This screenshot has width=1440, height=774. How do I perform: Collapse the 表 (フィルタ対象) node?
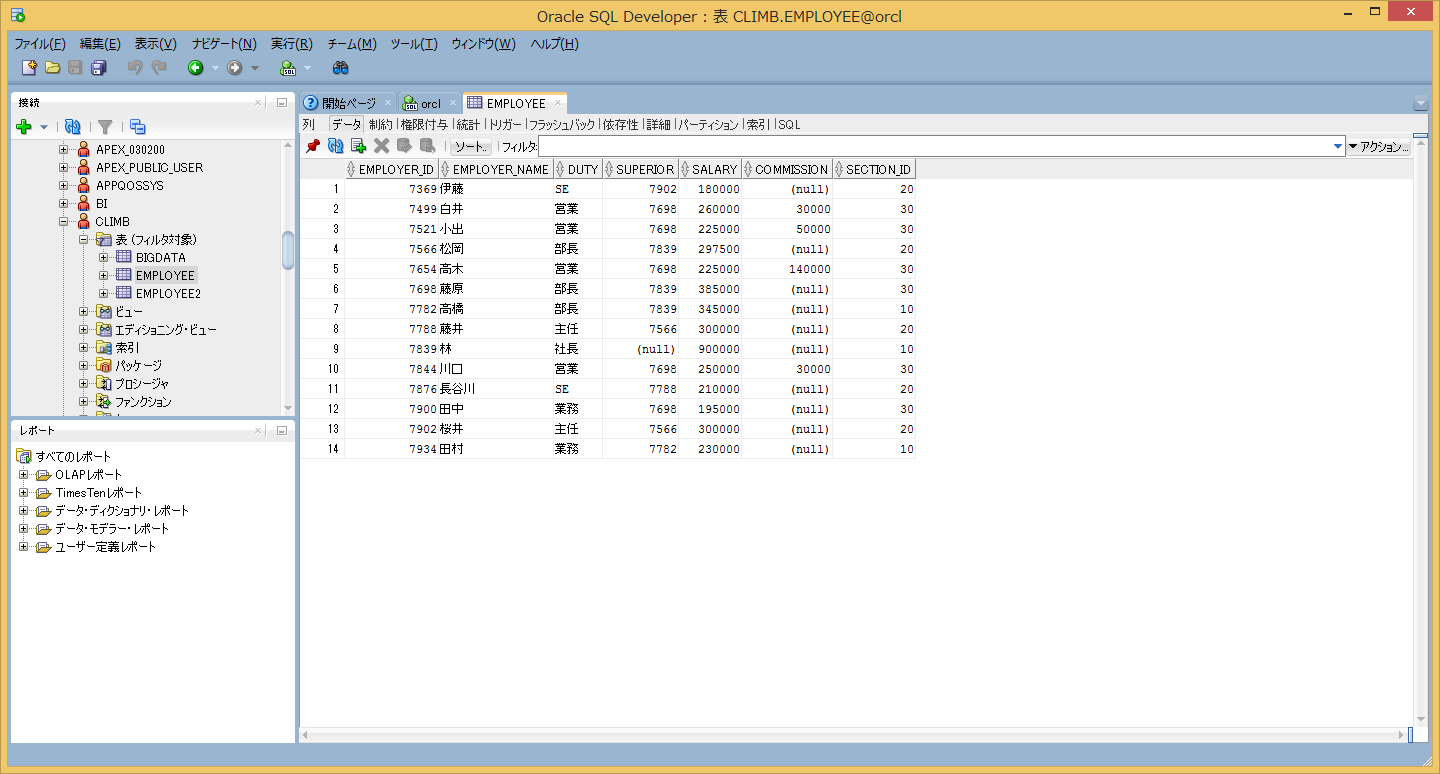coord(84,239)
